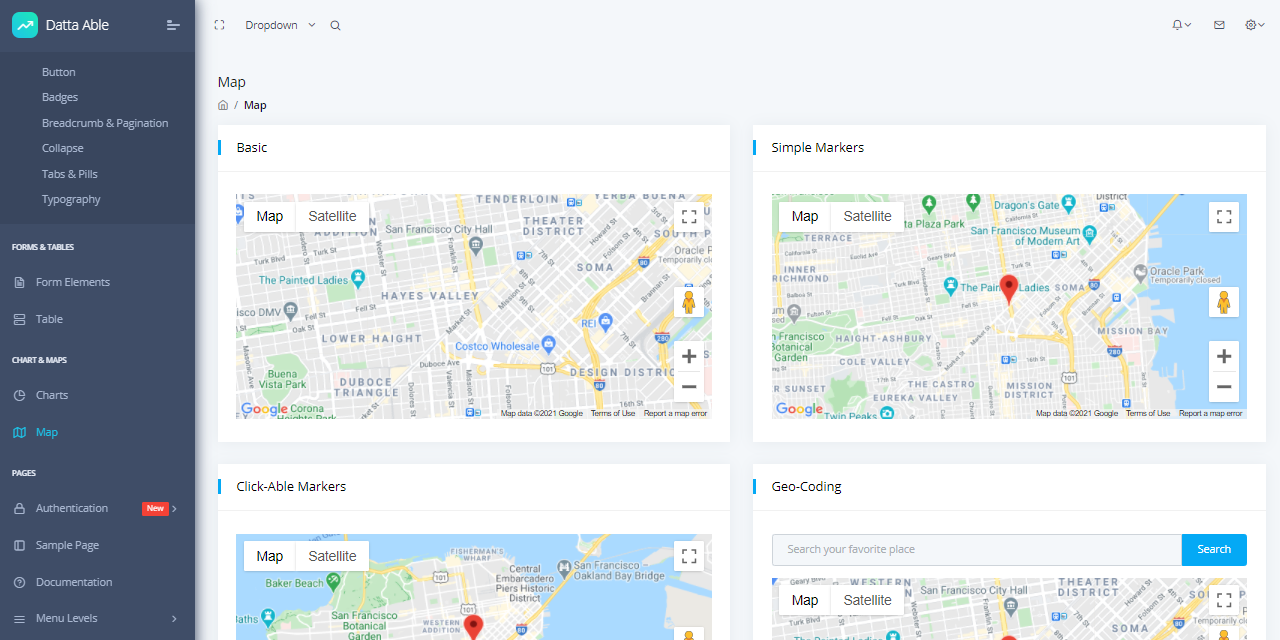Expand the Menu Levels item
Image resolution: width=1280 pixels, height=640 pixels.
point(97,618)
